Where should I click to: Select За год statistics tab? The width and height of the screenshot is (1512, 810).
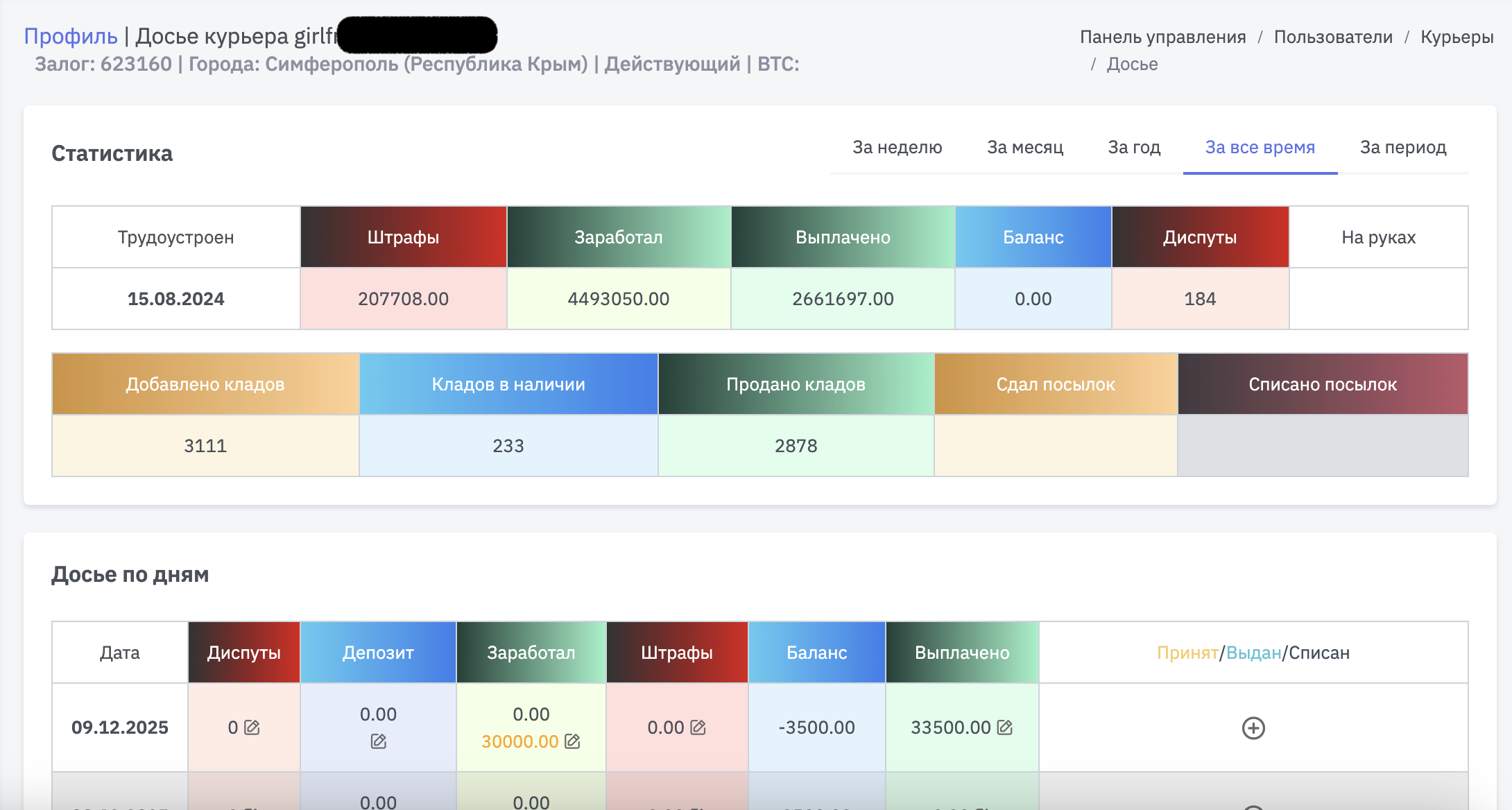[x=1134, y=147]
